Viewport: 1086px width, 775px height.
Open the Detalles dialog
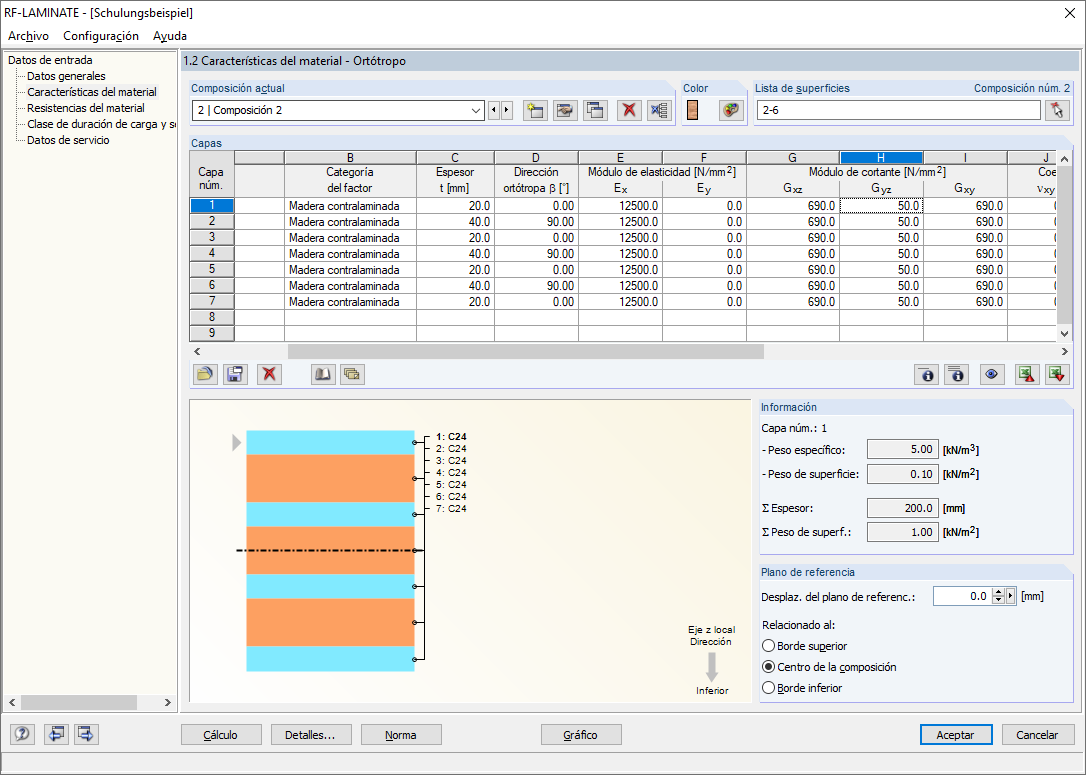311,734
